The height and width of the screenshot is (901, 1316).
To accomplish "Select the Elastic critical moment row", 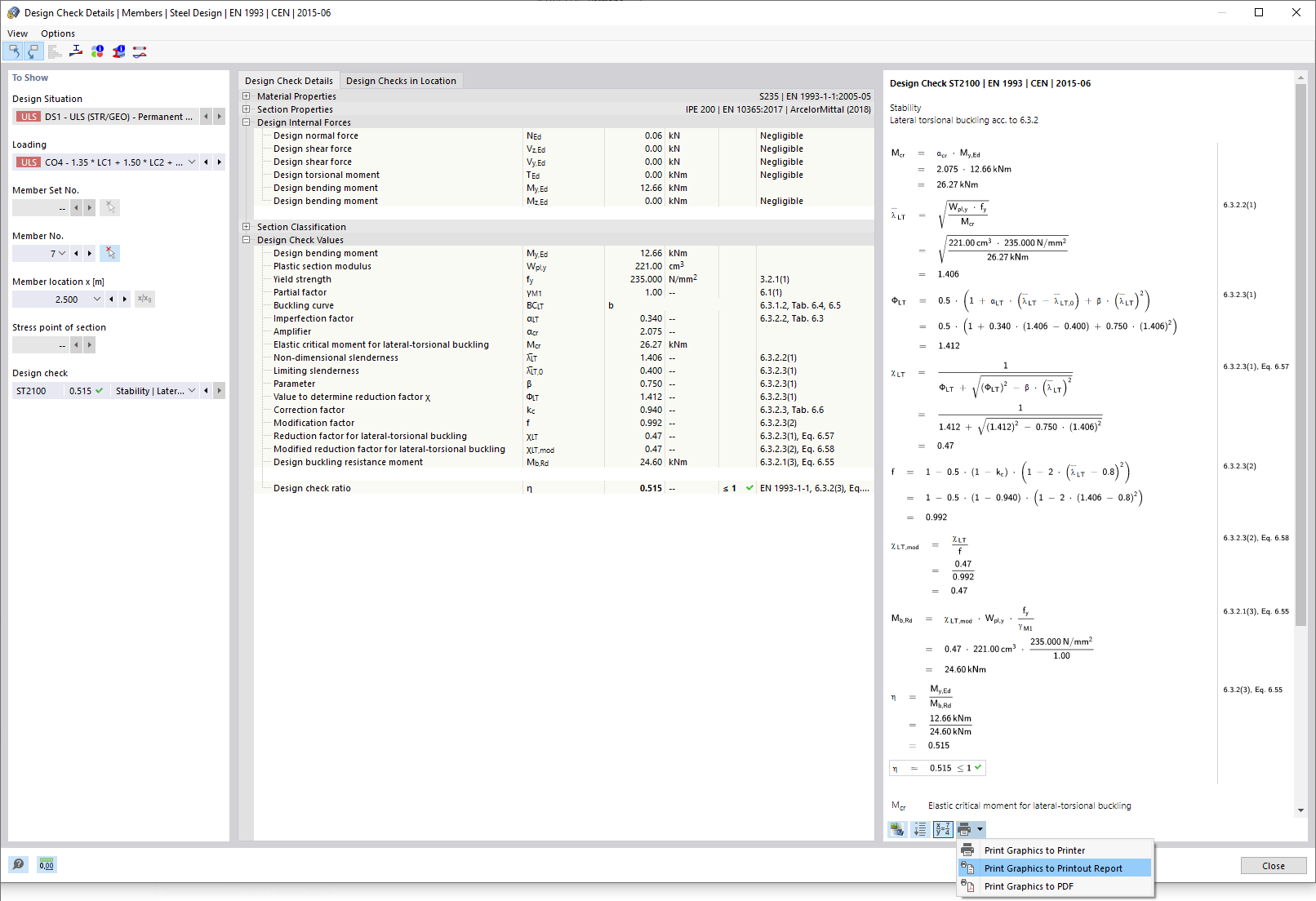I will tap(563, 344).
